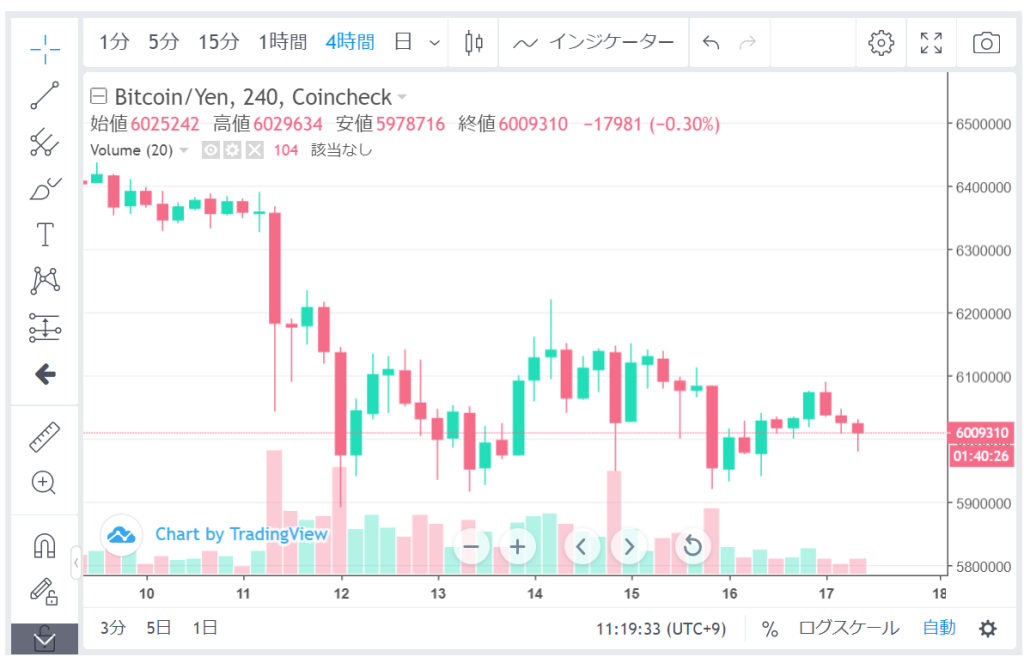Select the pitchfork drawing tool

coord(45,142)
